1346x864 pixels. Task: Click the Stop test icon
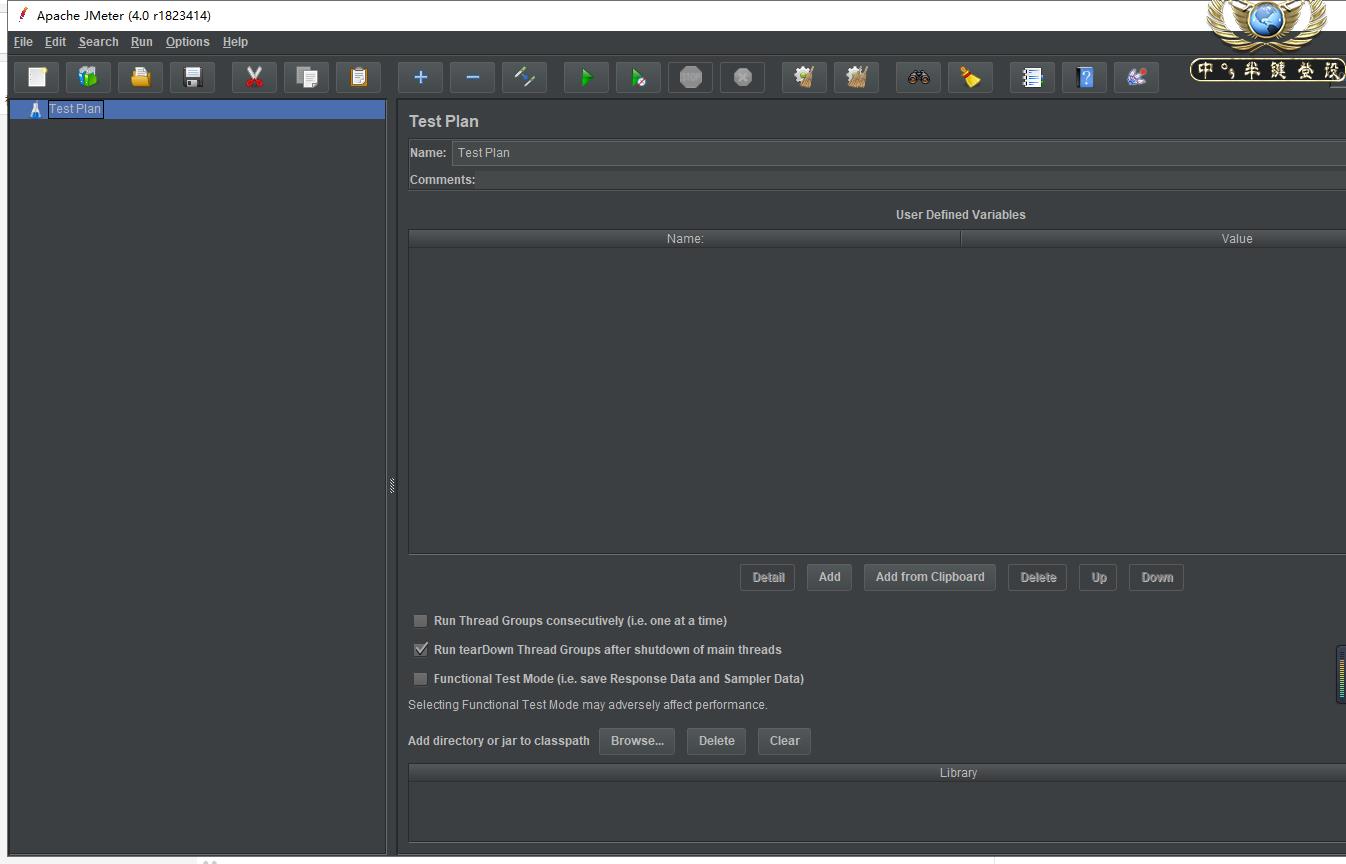point(691,77)
